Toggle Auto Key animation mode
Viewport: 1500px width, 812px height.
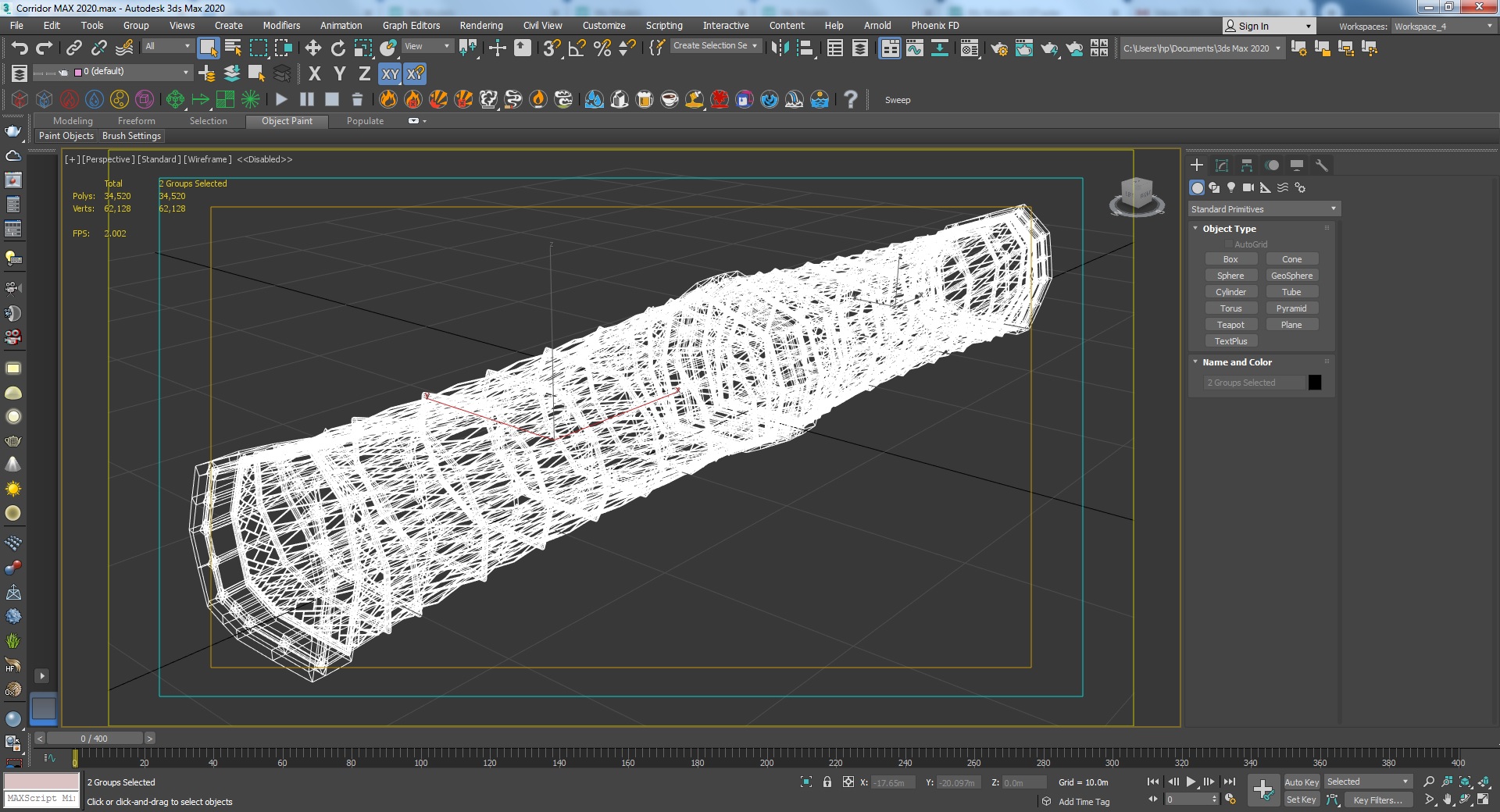tap(1301, 782)
